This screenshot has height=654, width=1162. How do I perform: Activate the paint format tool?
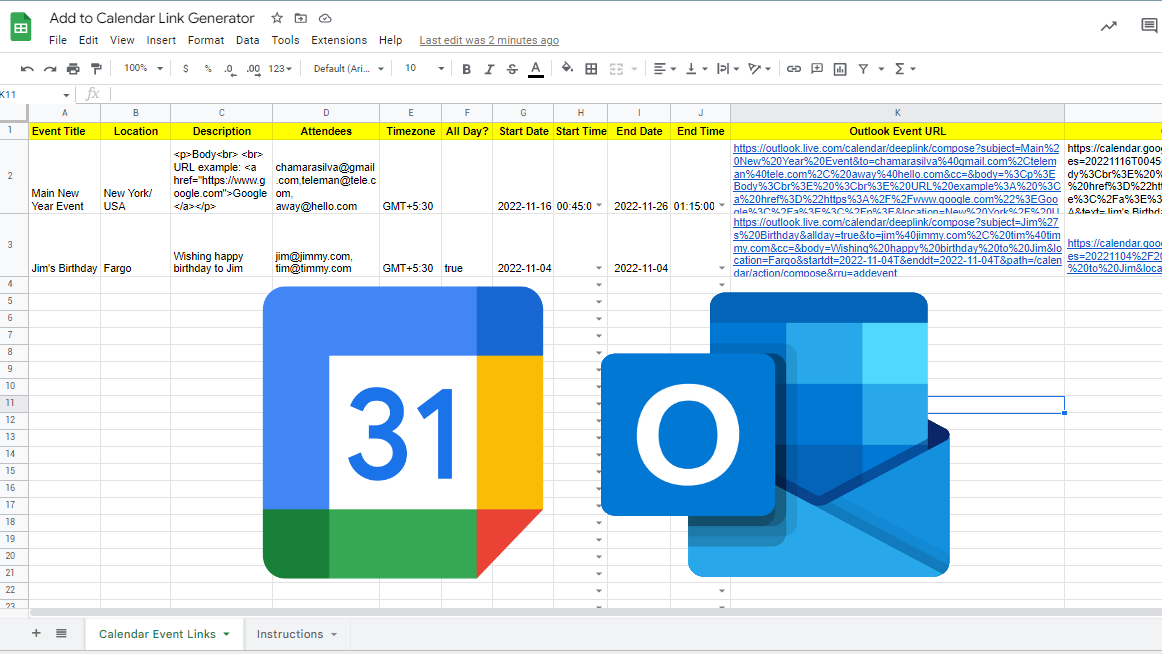coord(96,69)
